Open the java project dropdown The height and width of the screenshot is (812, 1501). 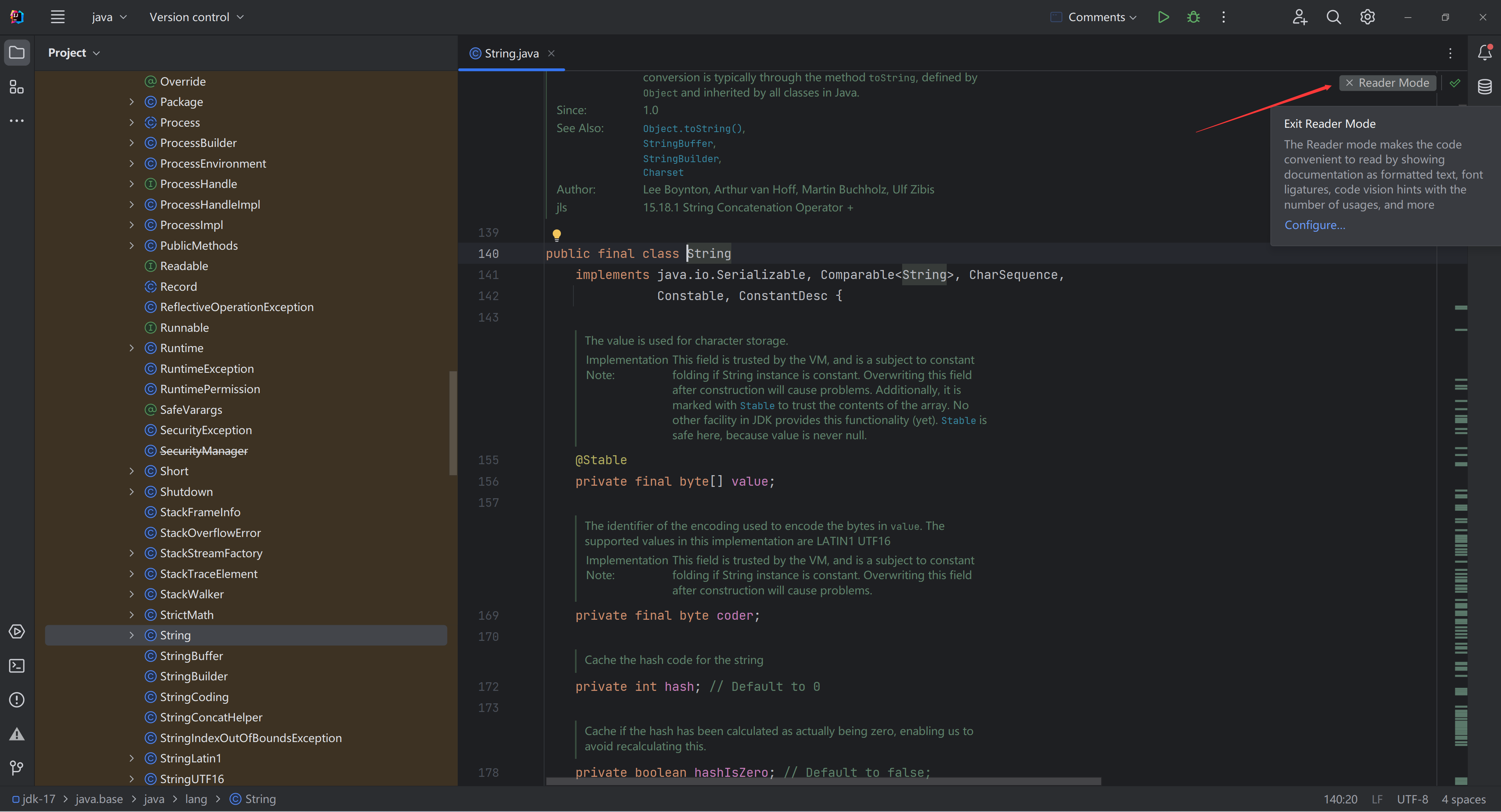[109, 17]
